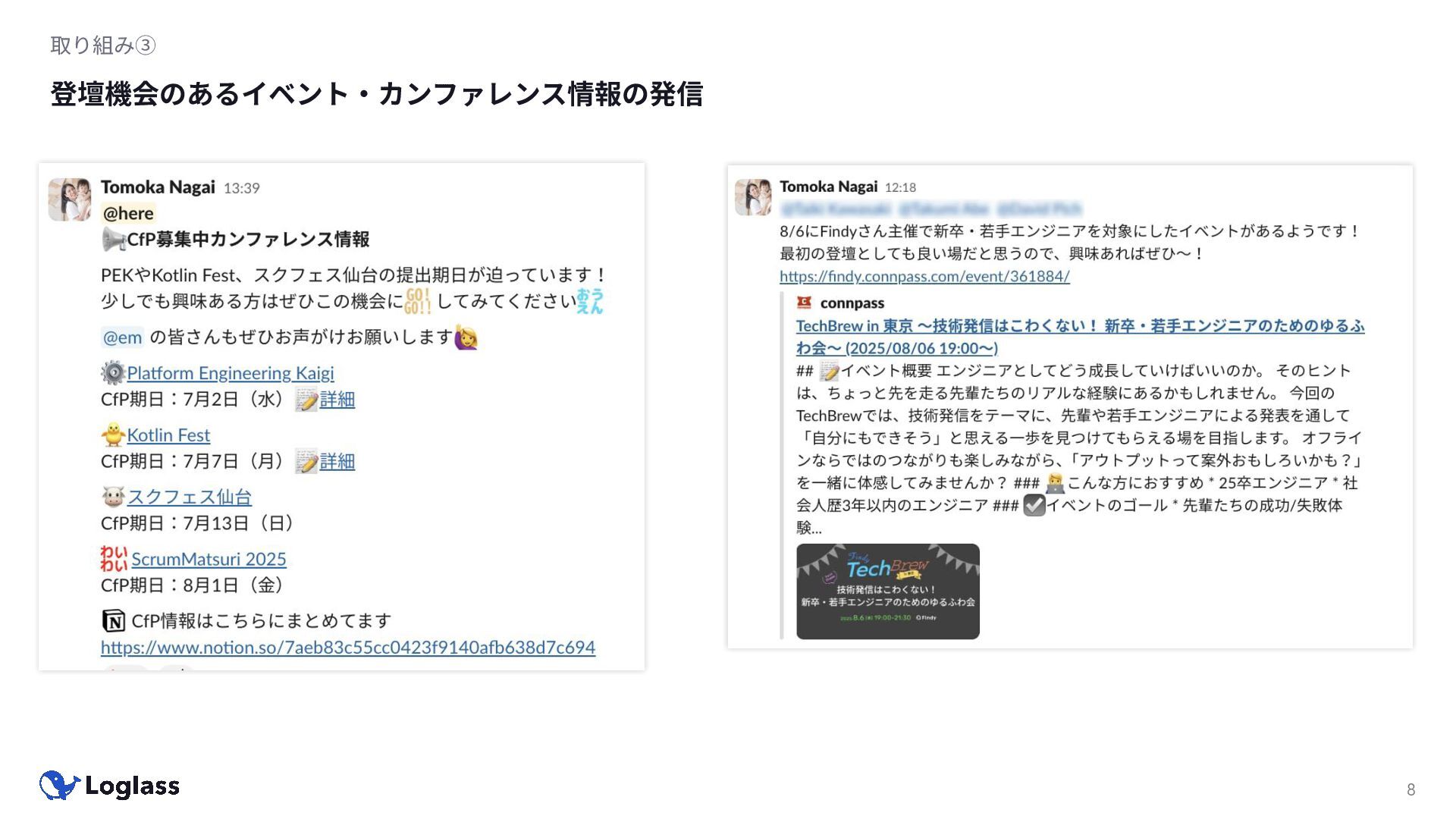Open the スクフェス仙台 link
The image size is (1456, 819).
pos(190,497)
